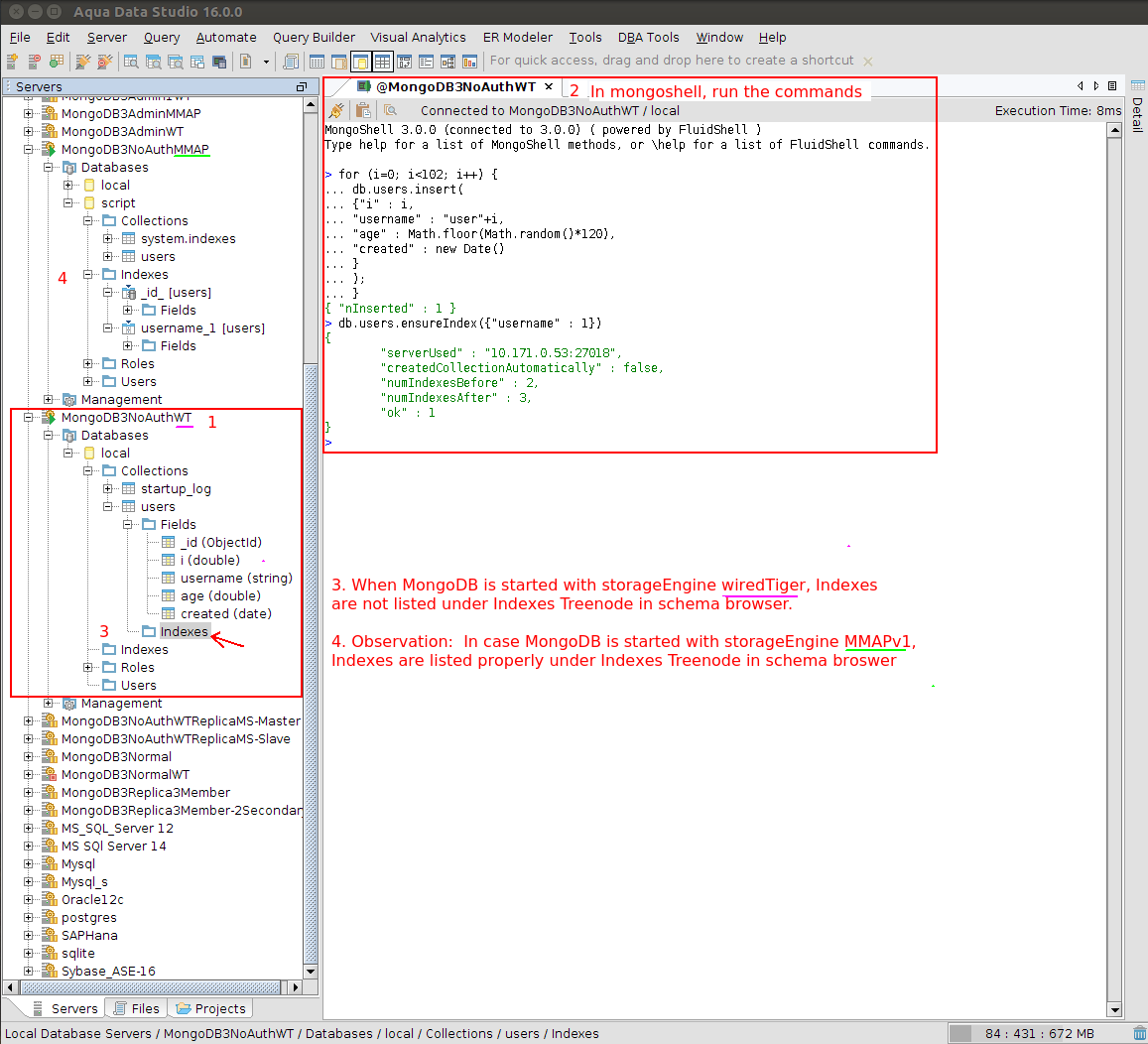Click the next tab right arrow
1148x1044 pixels.
click(x=1096, y=86)
